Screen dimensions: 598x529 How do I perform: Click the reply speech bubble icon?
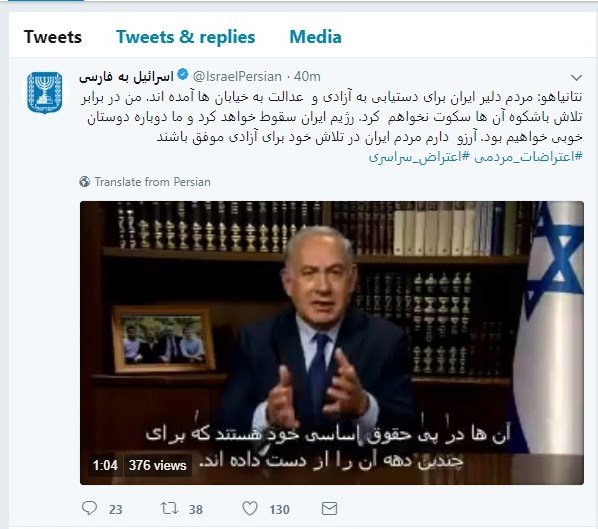point(90,508)
